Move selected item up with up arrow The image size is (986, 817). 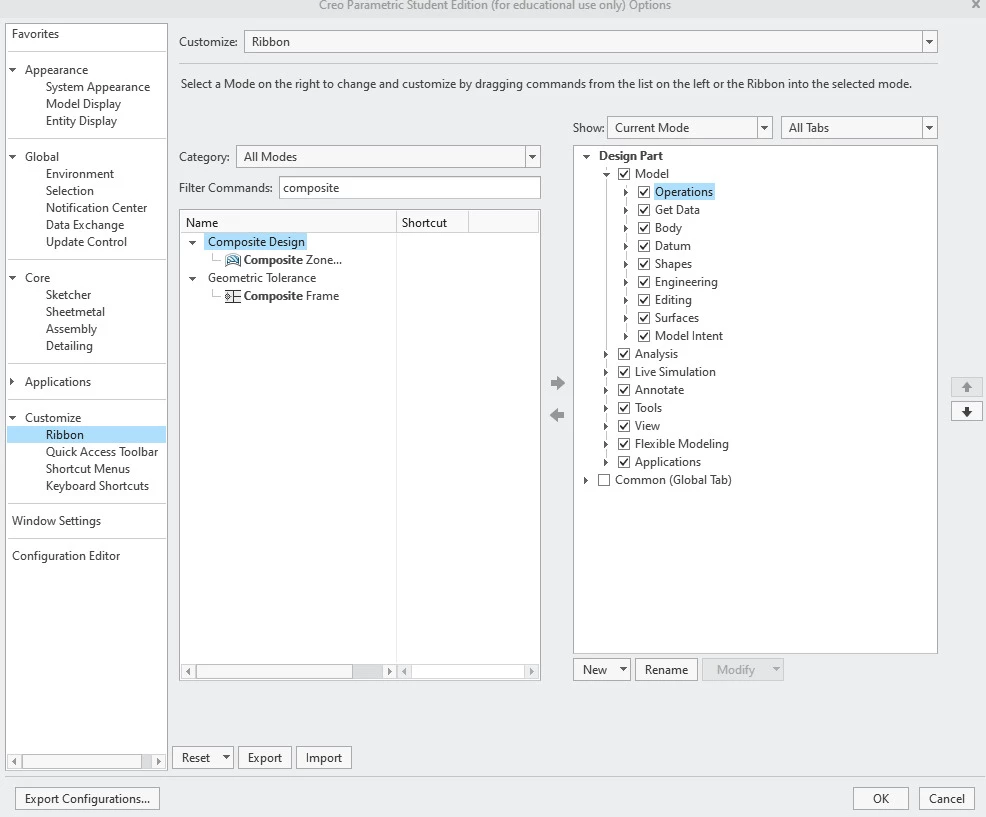[967, 387]
